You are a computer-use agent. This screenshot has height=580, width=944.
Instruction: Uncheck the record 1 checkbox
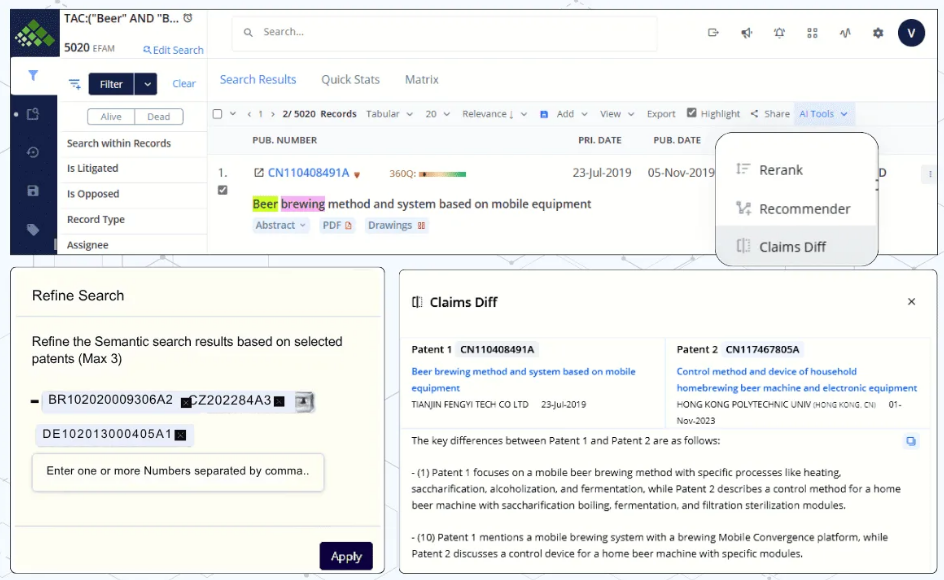coord(222,190)
